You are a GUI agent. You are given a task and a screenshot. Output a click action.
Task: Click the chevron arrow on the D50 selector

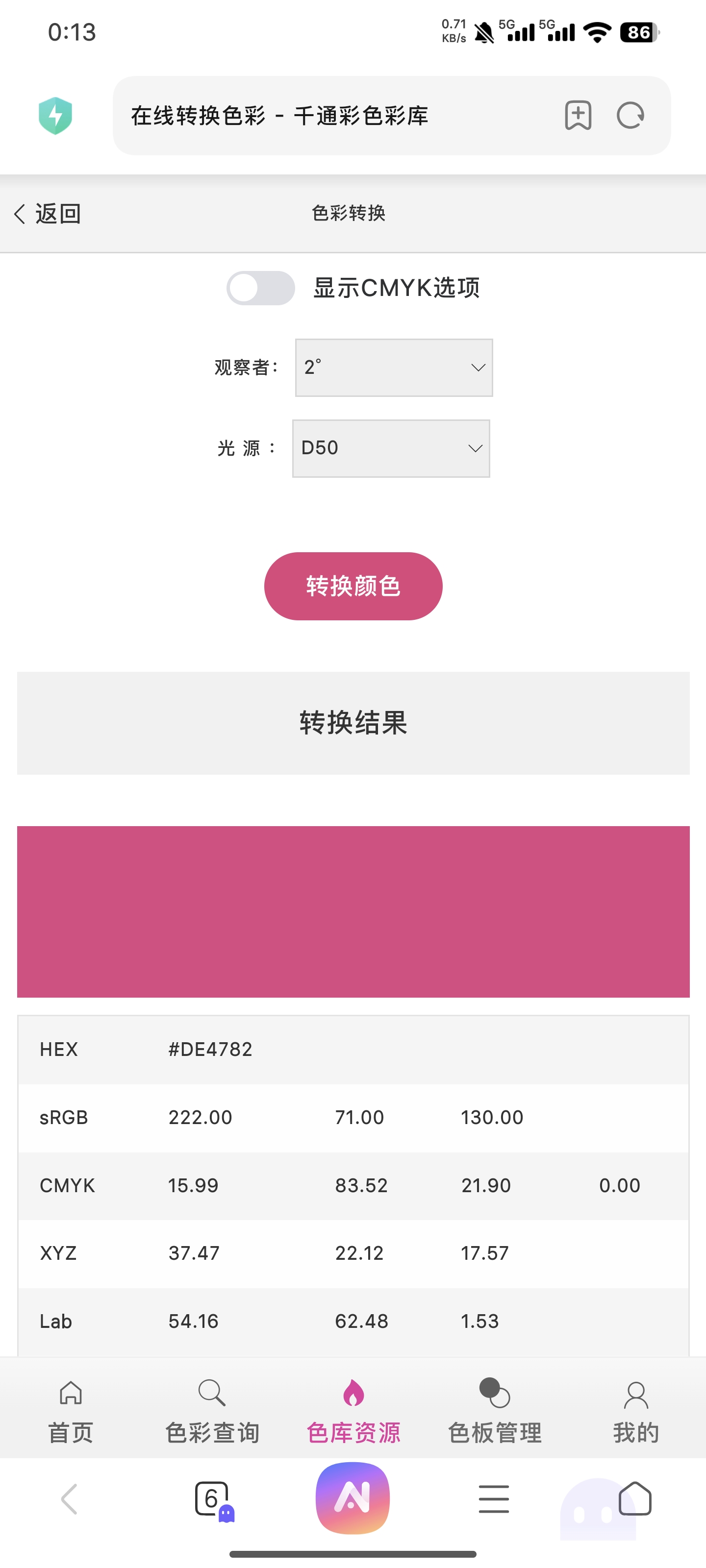[x=475, y=449]
